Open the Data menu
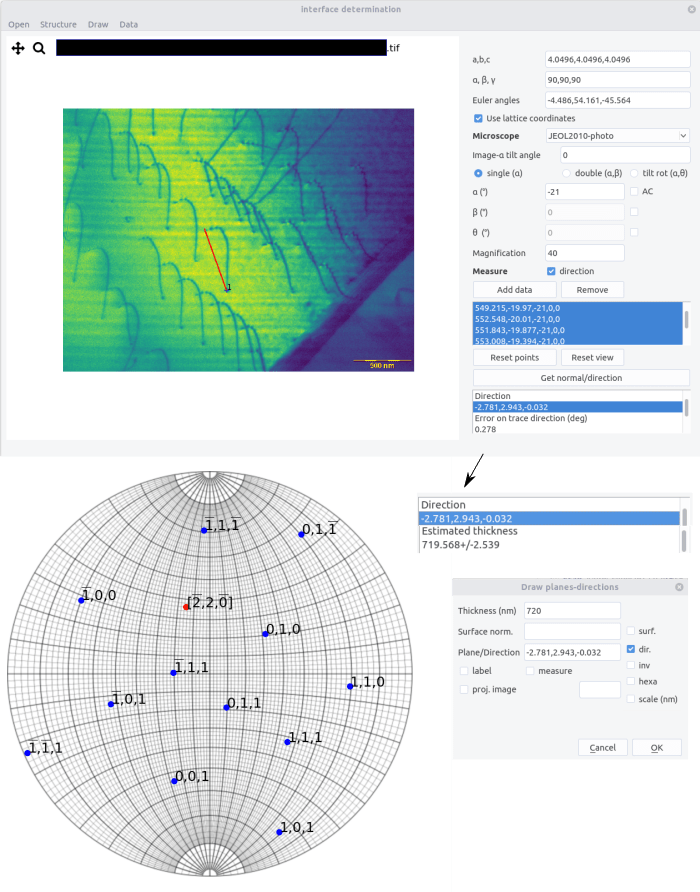This screenshot has height=892, width=700. coord(129,24)
